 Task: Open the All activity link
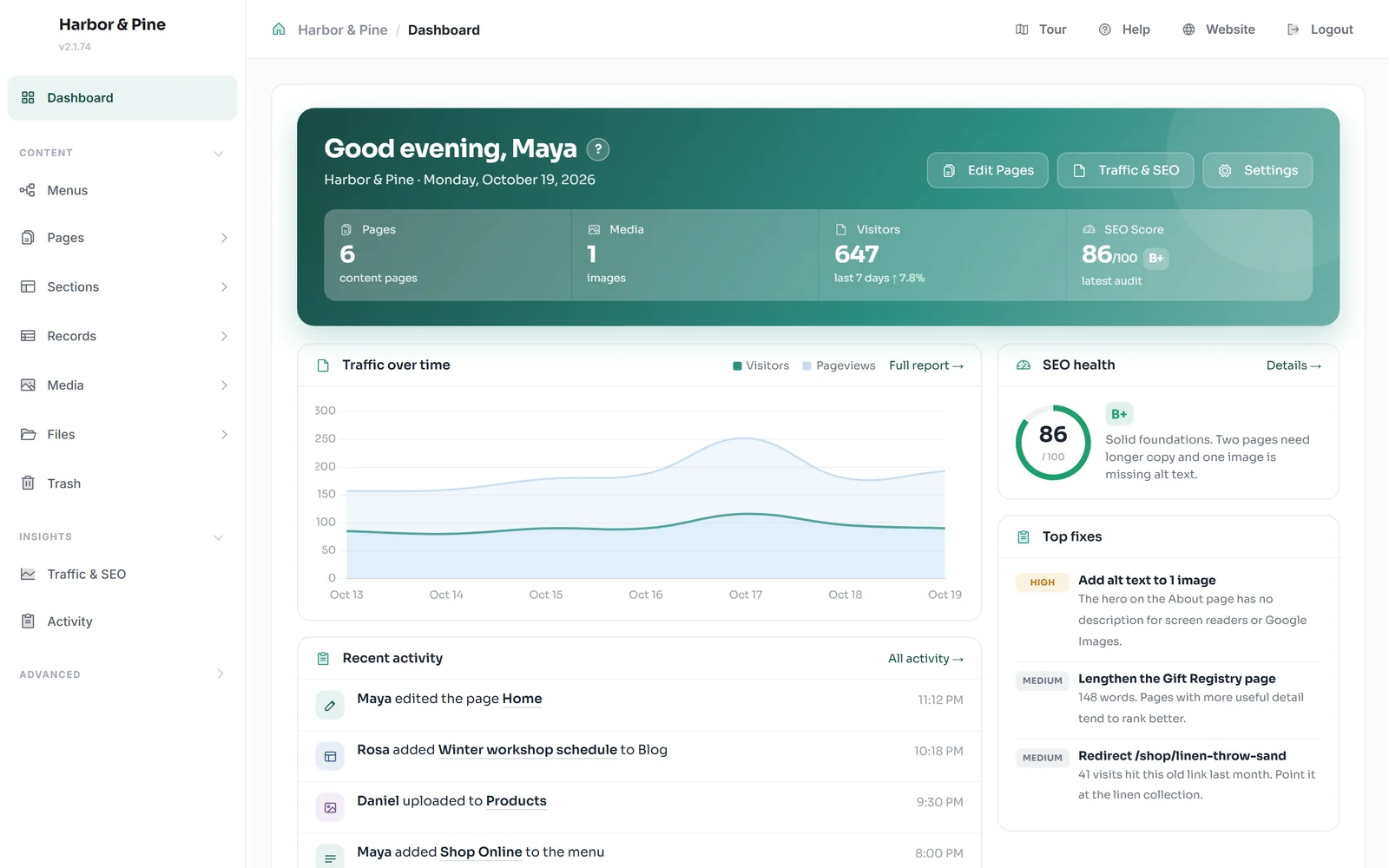coord(925,659)
